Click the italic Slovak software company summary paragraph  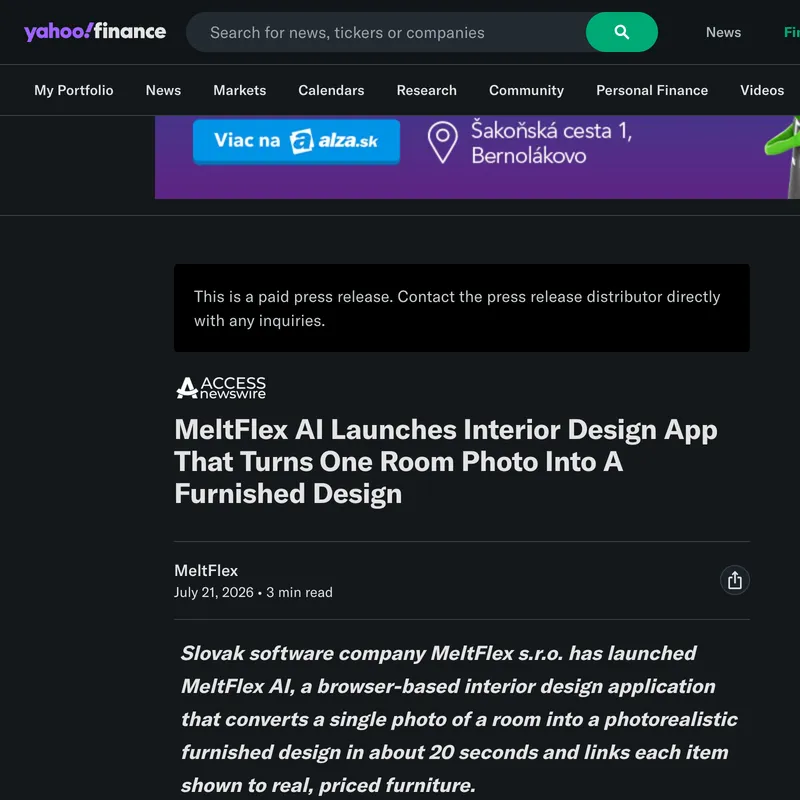459,719
